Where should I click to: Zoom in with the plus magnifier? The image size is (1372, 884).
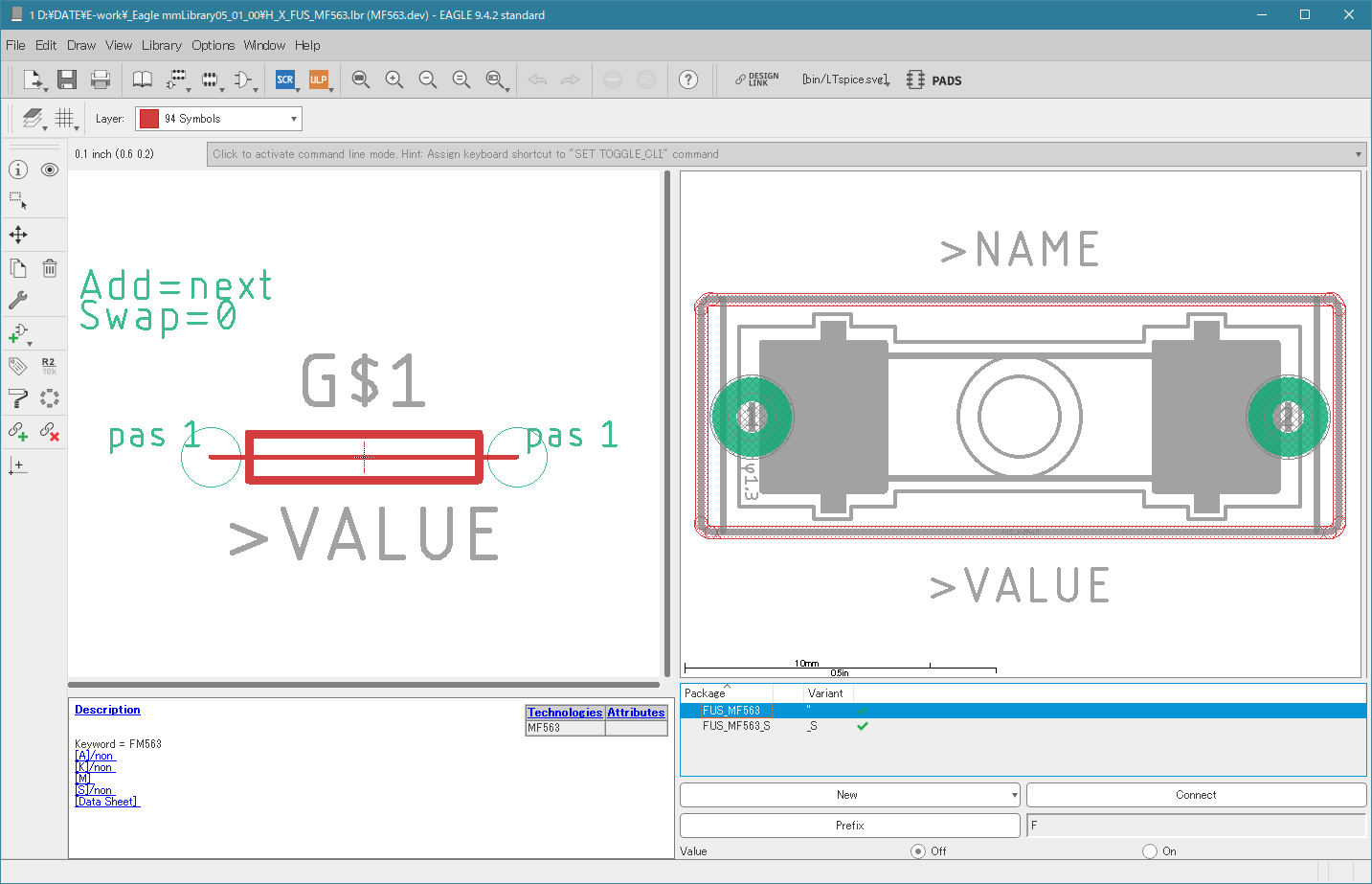tap(394, 79)
